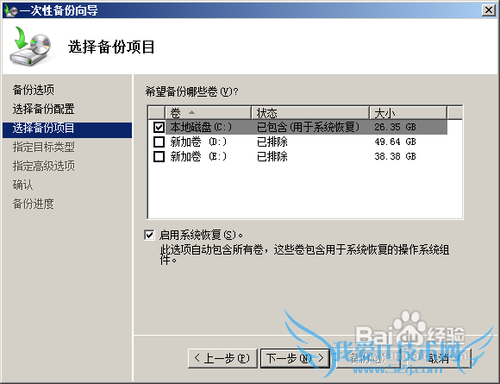Select the 新加卷 (E:) row name

click(x=198, y=156)
